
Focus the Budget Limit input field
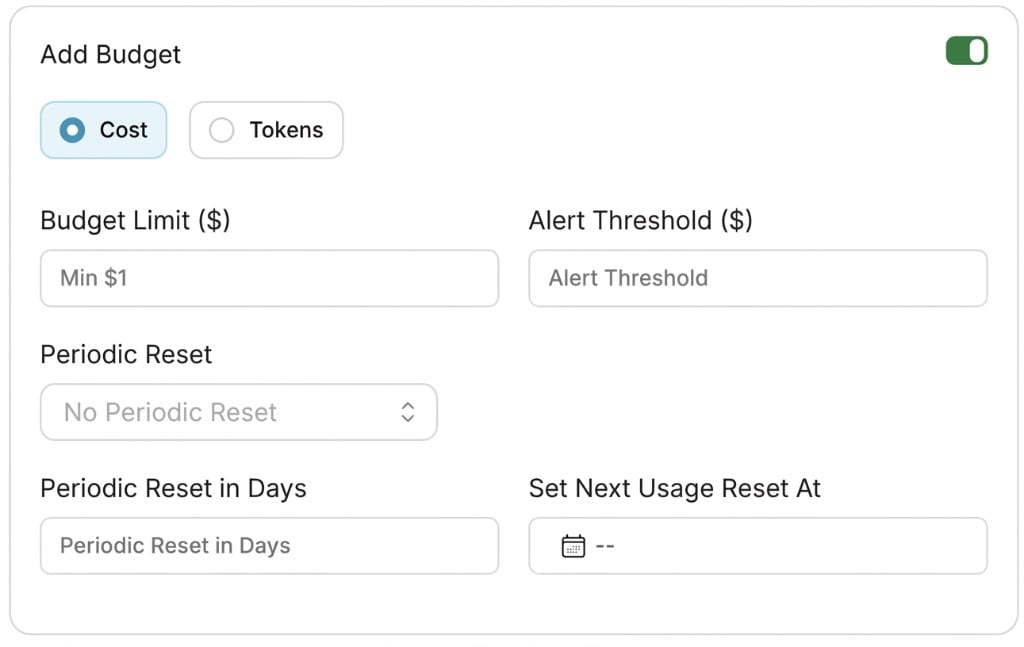[270, 278]
